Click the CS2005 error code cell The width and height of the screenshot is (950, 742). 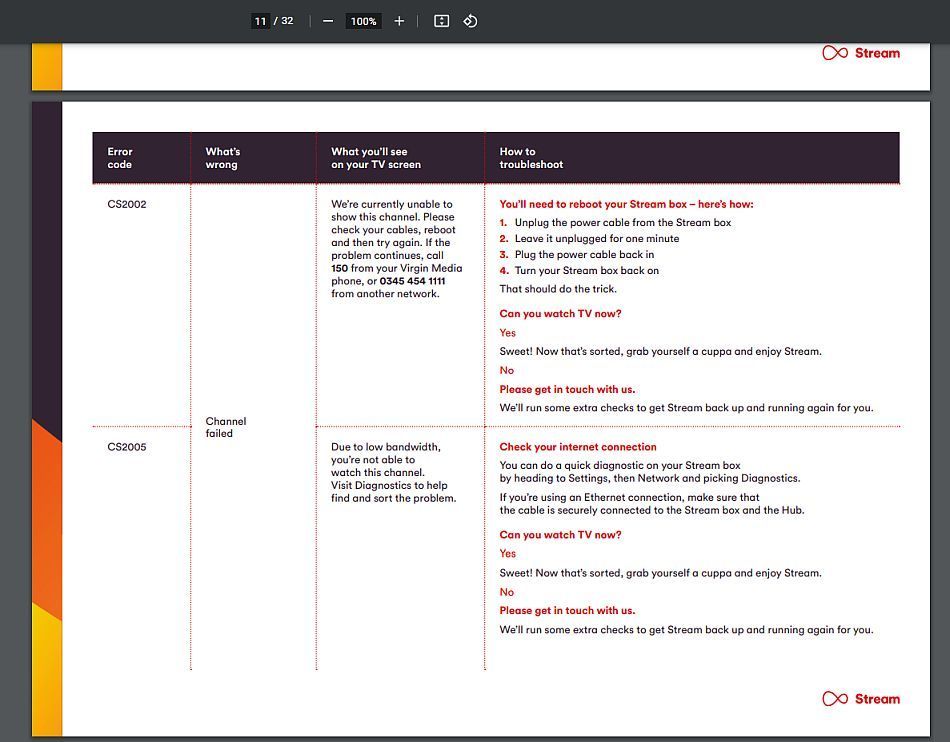tap(127, 447)
